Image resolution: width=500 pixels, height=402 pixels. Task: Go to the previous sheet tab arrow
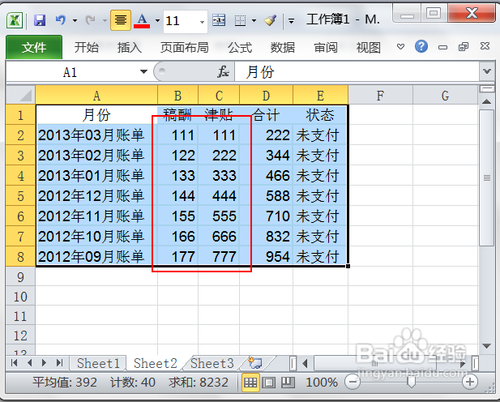point(29,363)
